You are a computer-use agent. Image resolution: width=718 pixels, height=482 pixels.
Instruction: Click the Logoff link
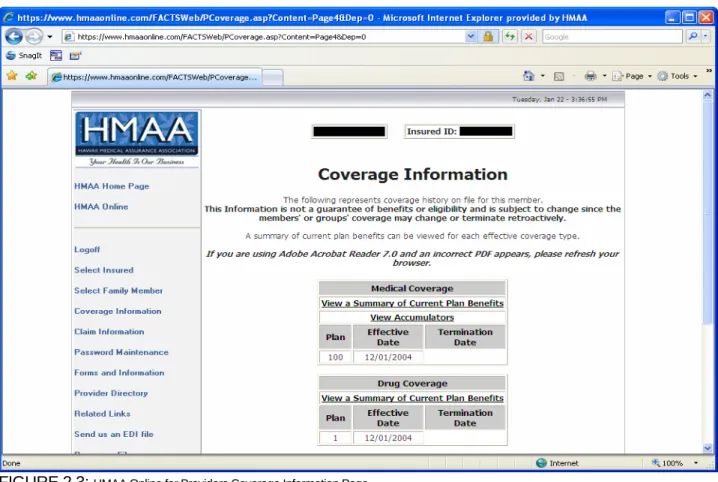87,249
